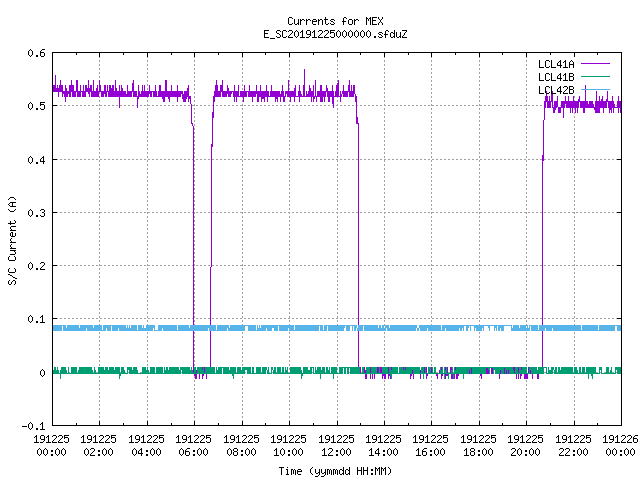
Task: Click the purple LCL41A legend line sample
Action: point(595,64)
